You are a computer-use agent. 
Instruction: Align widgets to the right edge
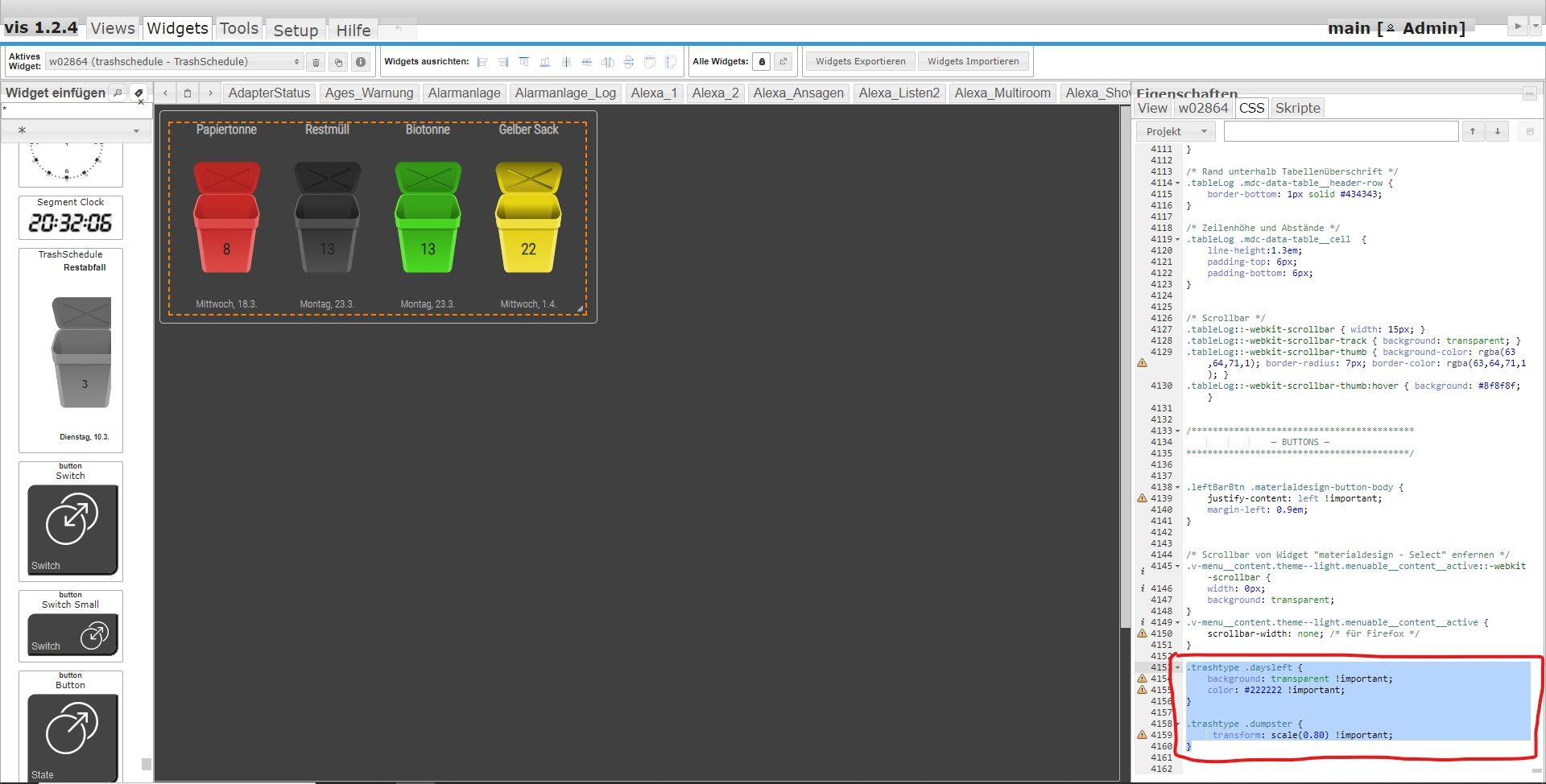click(x=503, y=62)
